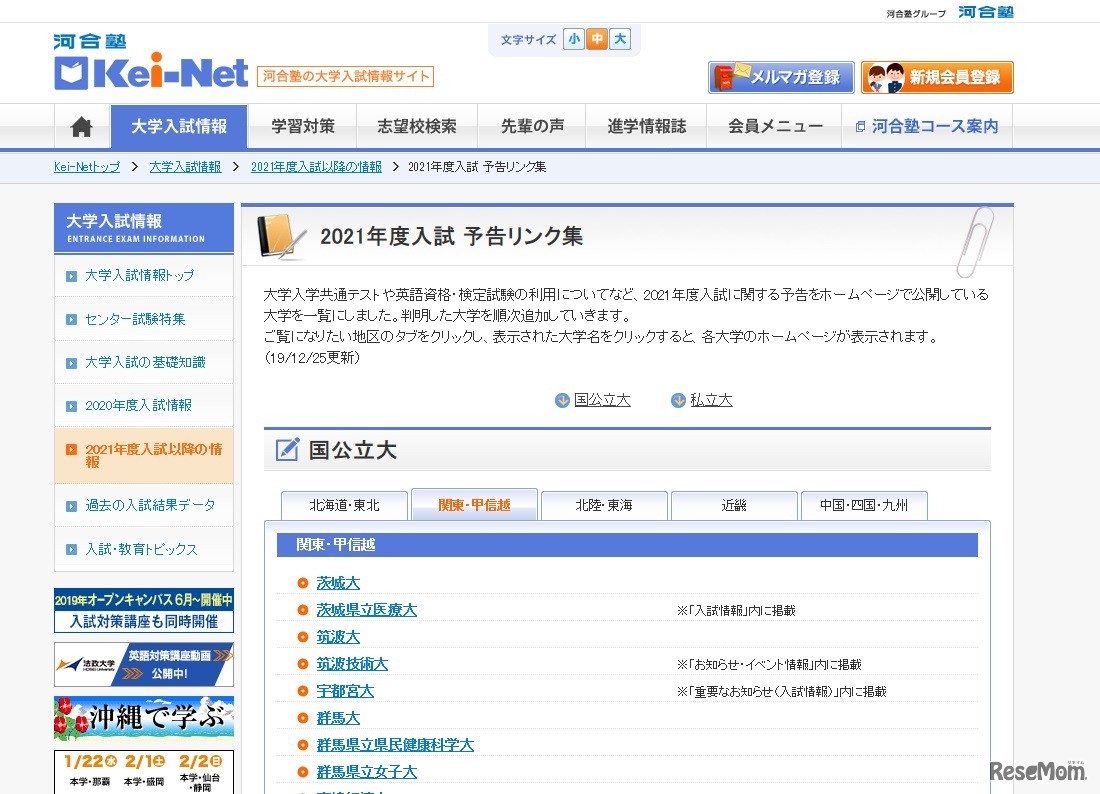The width and height of the screenshot is (1100, 794).
Task: Switch to the 北海道・東北 region tab
Action: coord(344,505)
